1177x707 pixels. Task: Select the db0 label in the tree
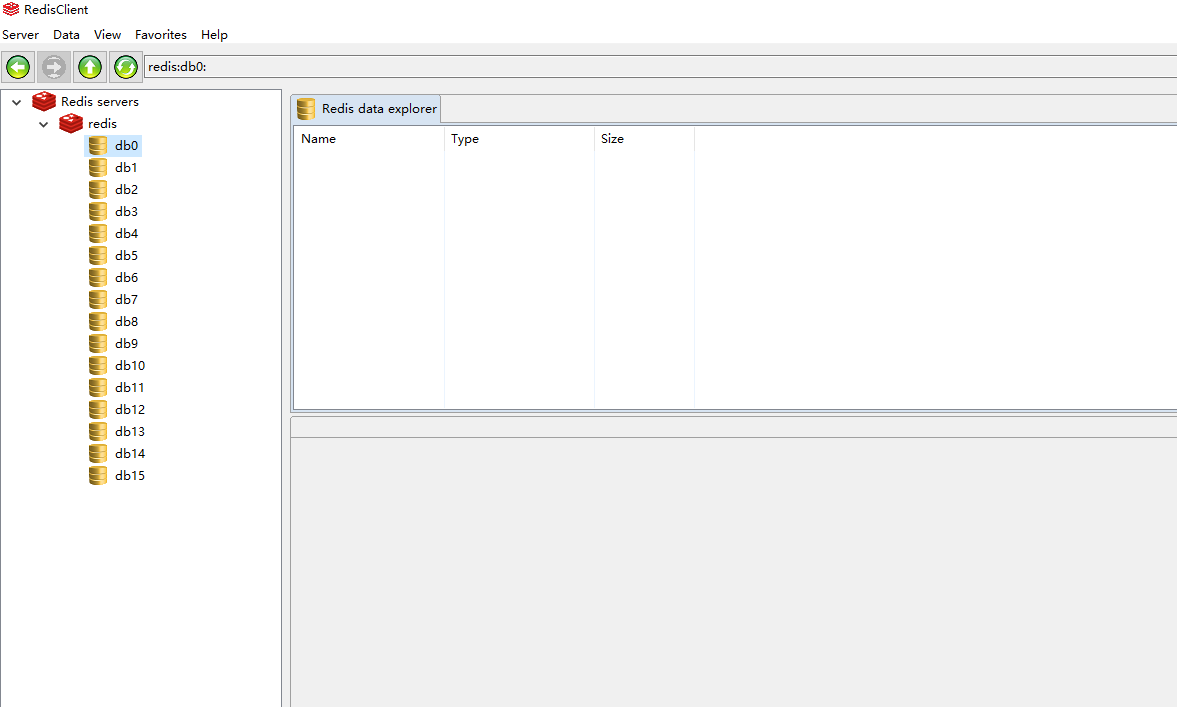pos(126,146)
